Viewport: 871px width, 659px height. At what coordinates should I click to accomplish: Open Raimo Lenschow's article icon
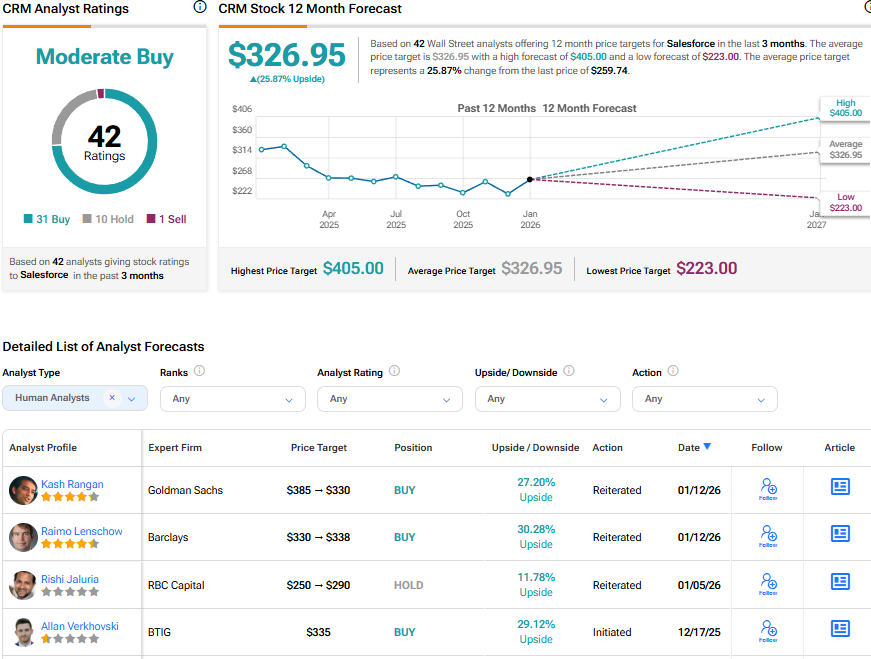(x=840, y=534)
